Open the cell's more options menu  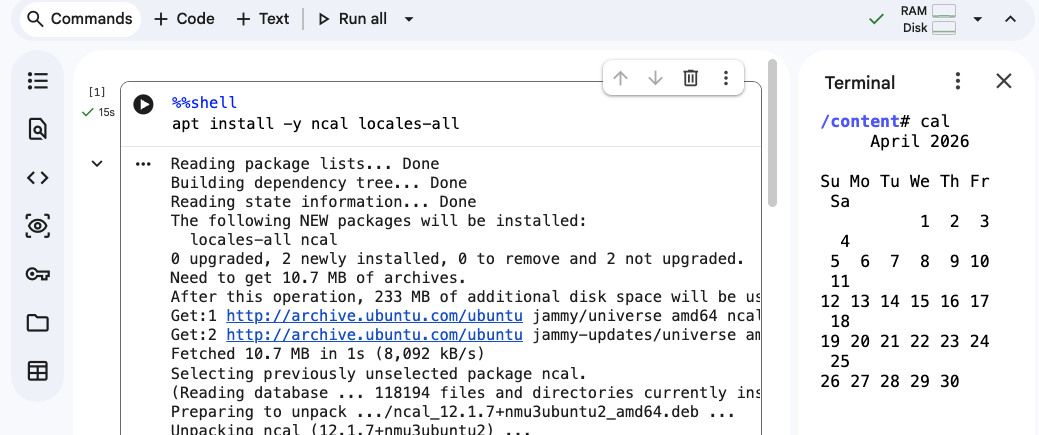coord(726,78)
